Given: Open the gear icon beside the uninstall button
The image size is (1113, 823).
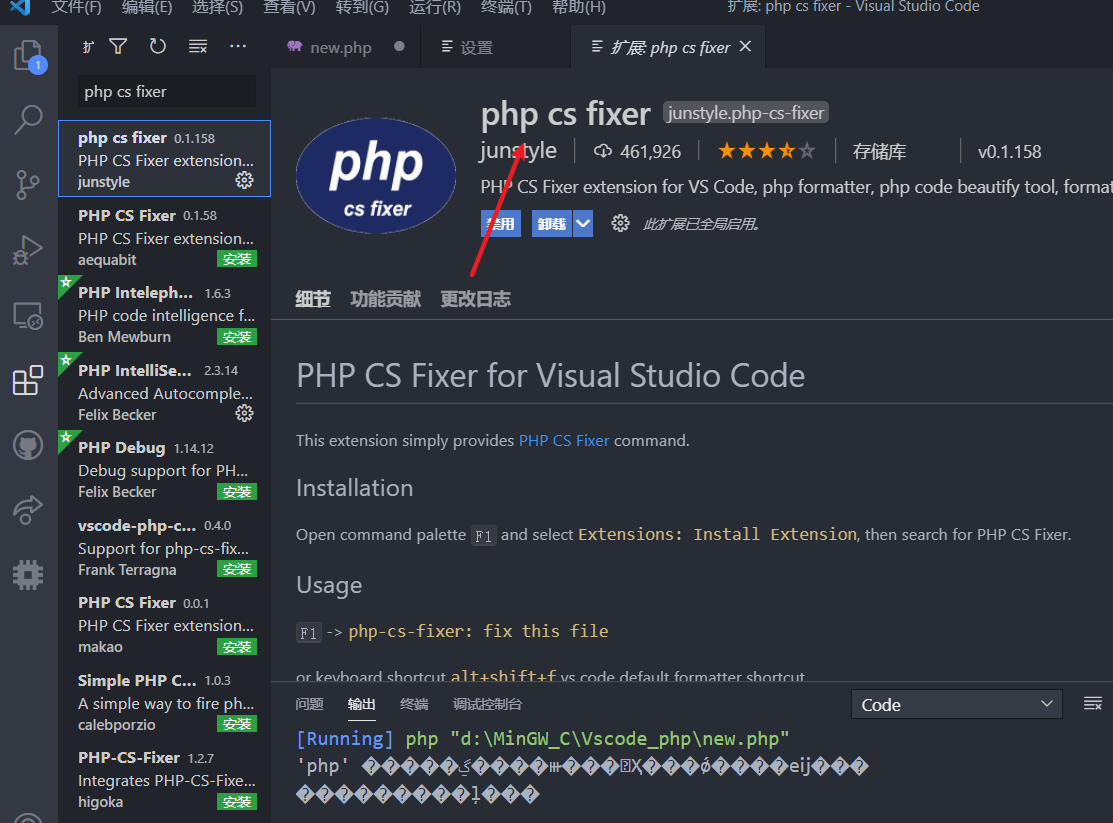Looking at the screenshot, I should pyautogui.click(x=620, y=224).
